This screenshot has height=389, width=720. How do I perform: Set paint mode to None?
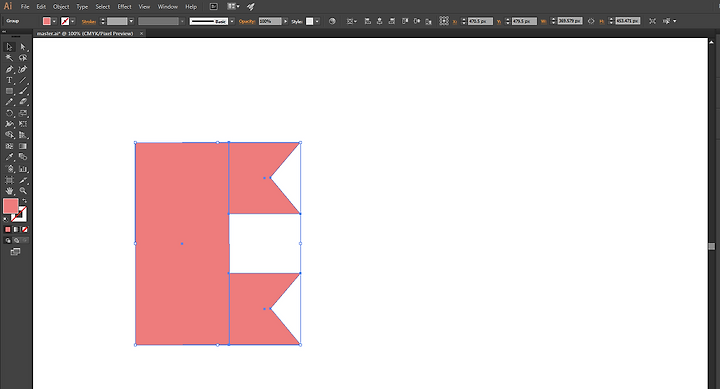(25, 229)
